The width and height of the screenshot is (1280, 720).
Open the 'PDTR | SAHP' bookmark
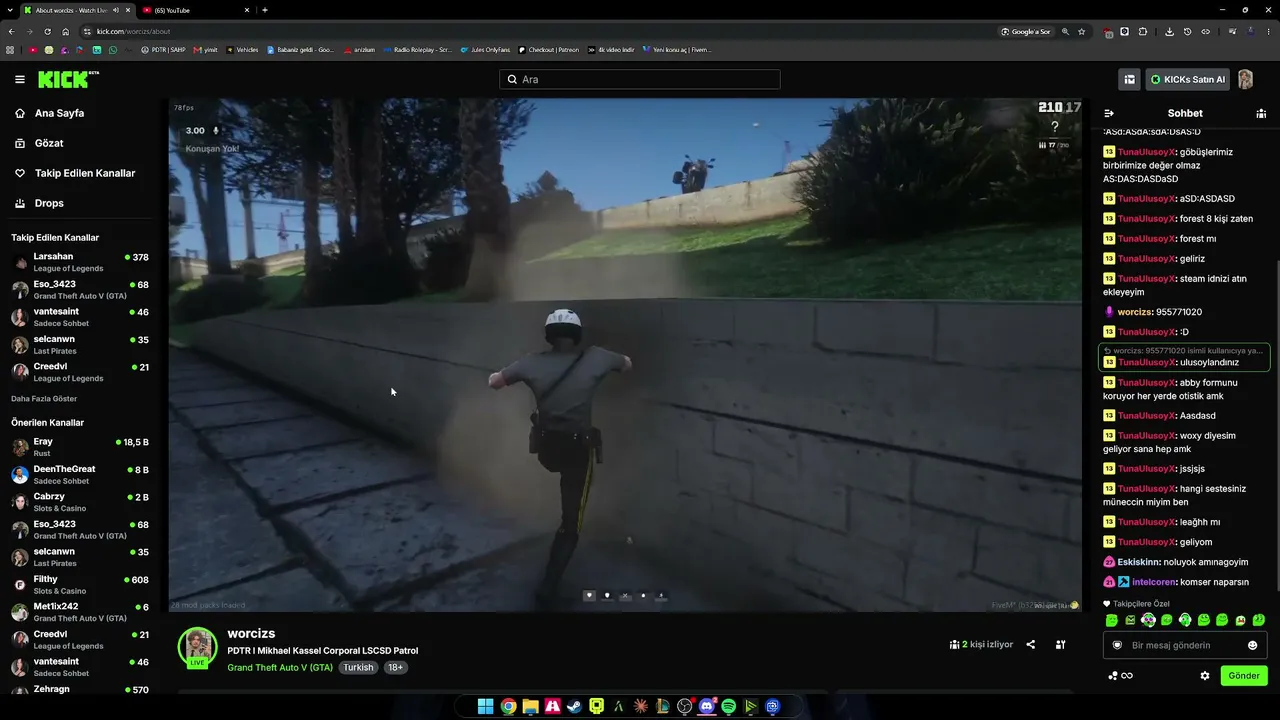tap(163, 50)
